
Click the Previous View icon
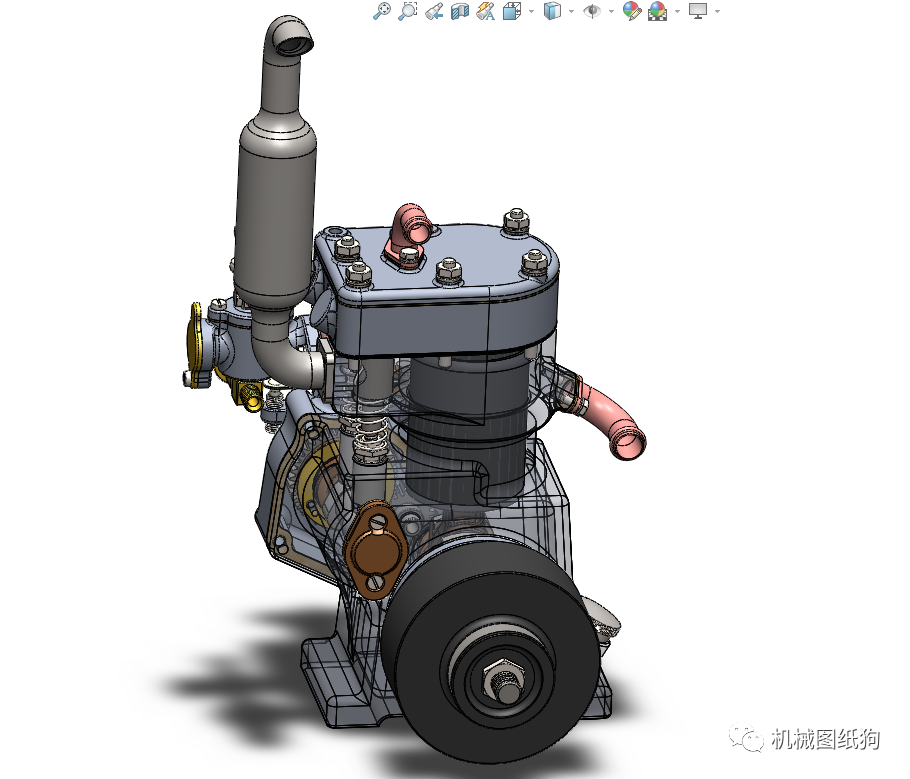434,11
